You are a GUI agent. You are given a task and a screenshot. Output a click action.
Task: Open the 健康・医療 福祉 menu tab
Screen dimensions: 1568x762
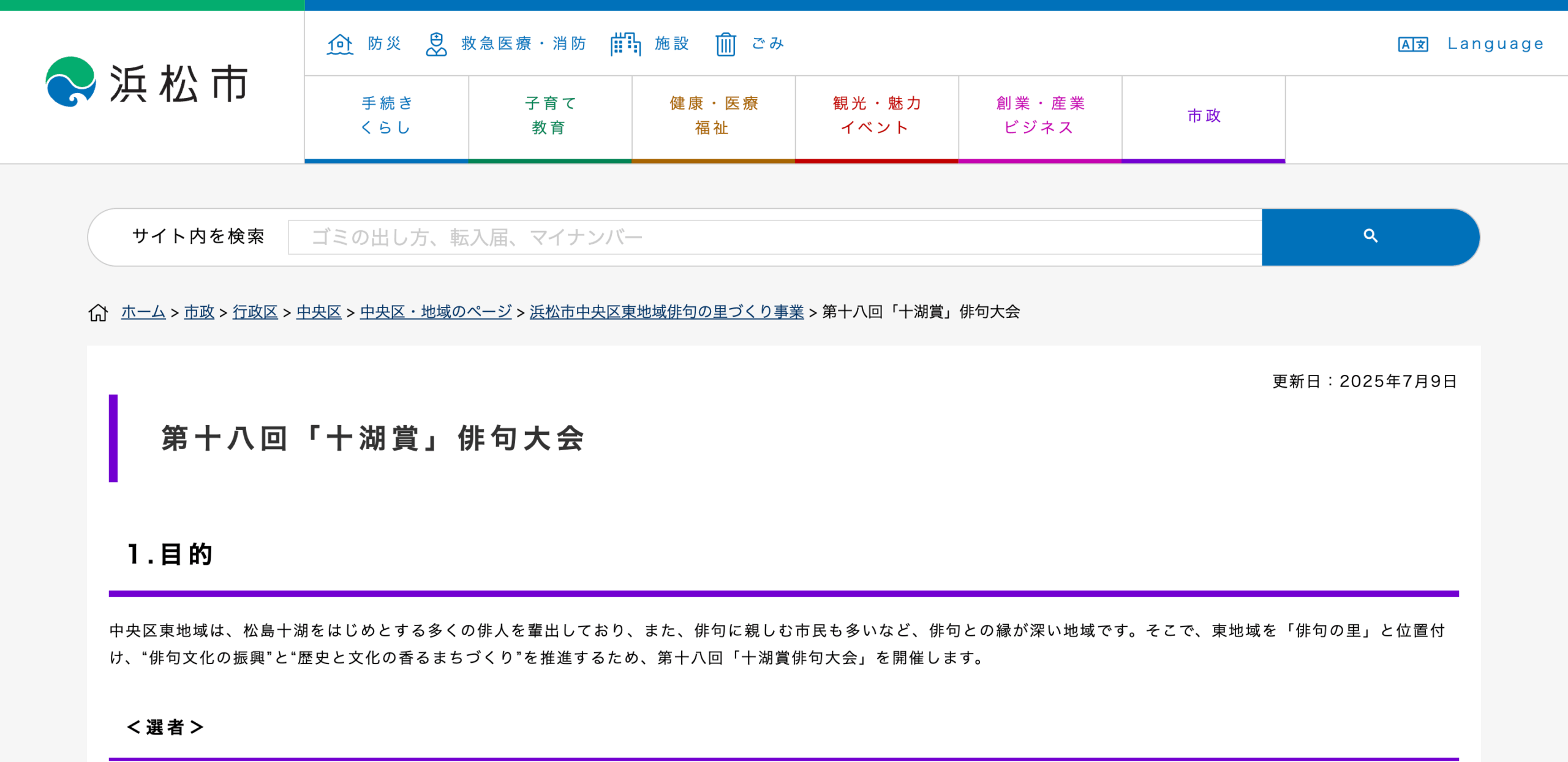(714, 118)
